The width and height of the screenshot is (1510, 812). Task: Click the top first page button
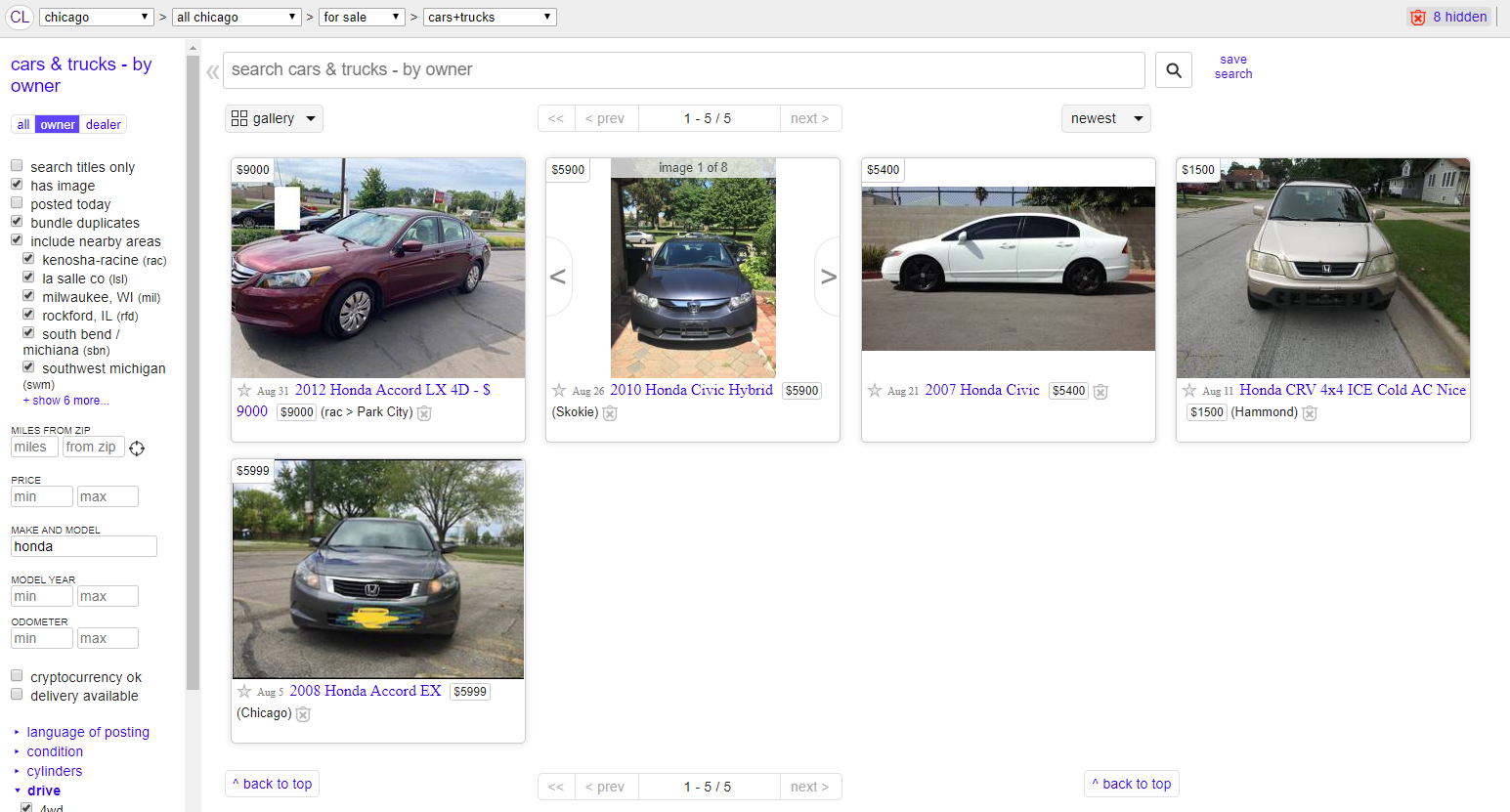point(556,118)
